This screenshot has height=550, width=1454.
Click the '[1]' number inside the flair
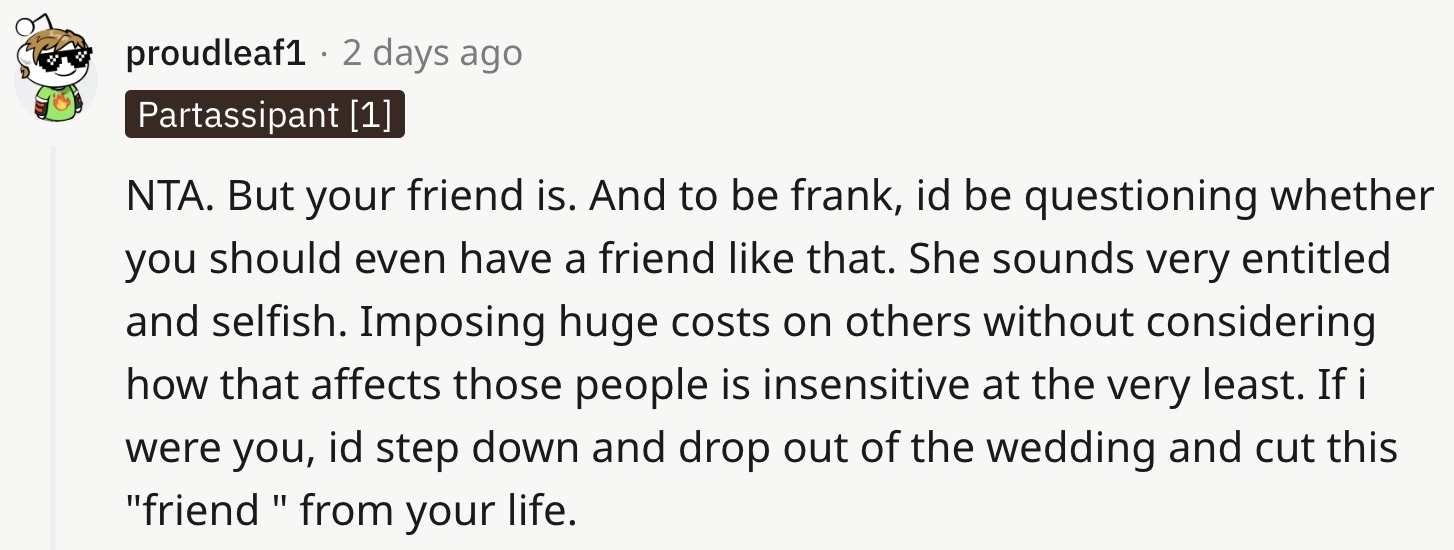coord(370,115)
